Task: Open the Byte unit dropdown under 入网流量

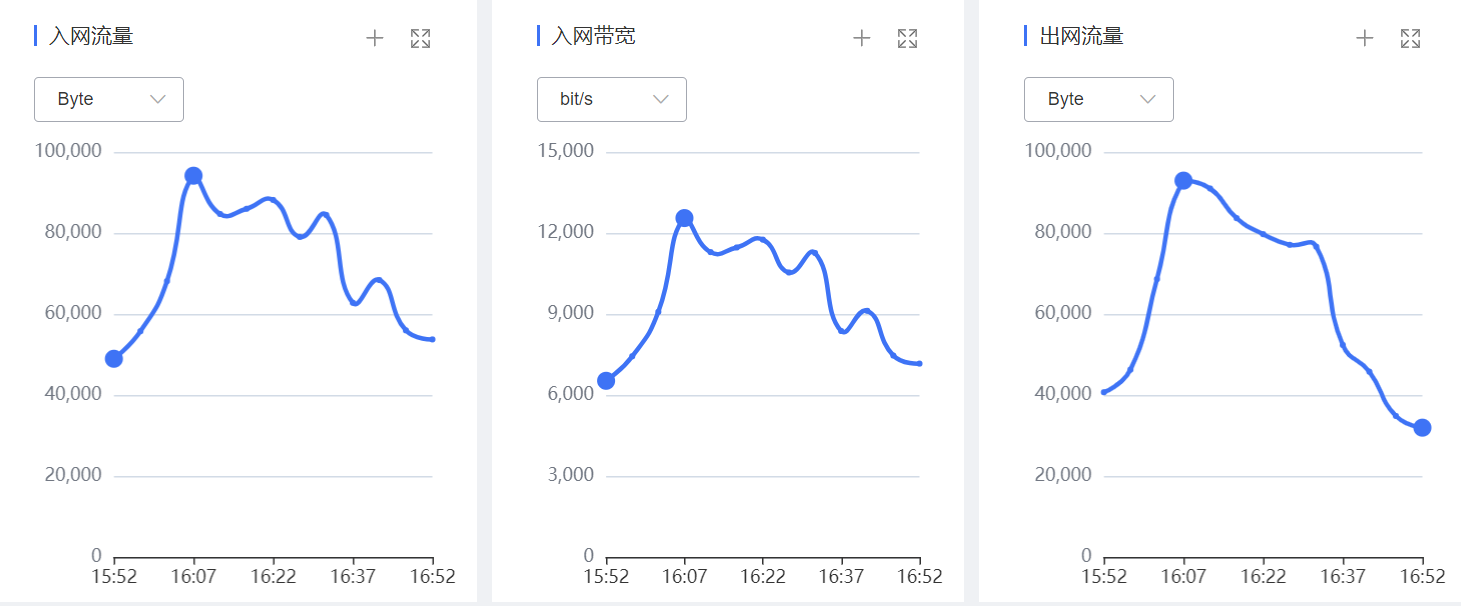Action: (x=109, y=99)
